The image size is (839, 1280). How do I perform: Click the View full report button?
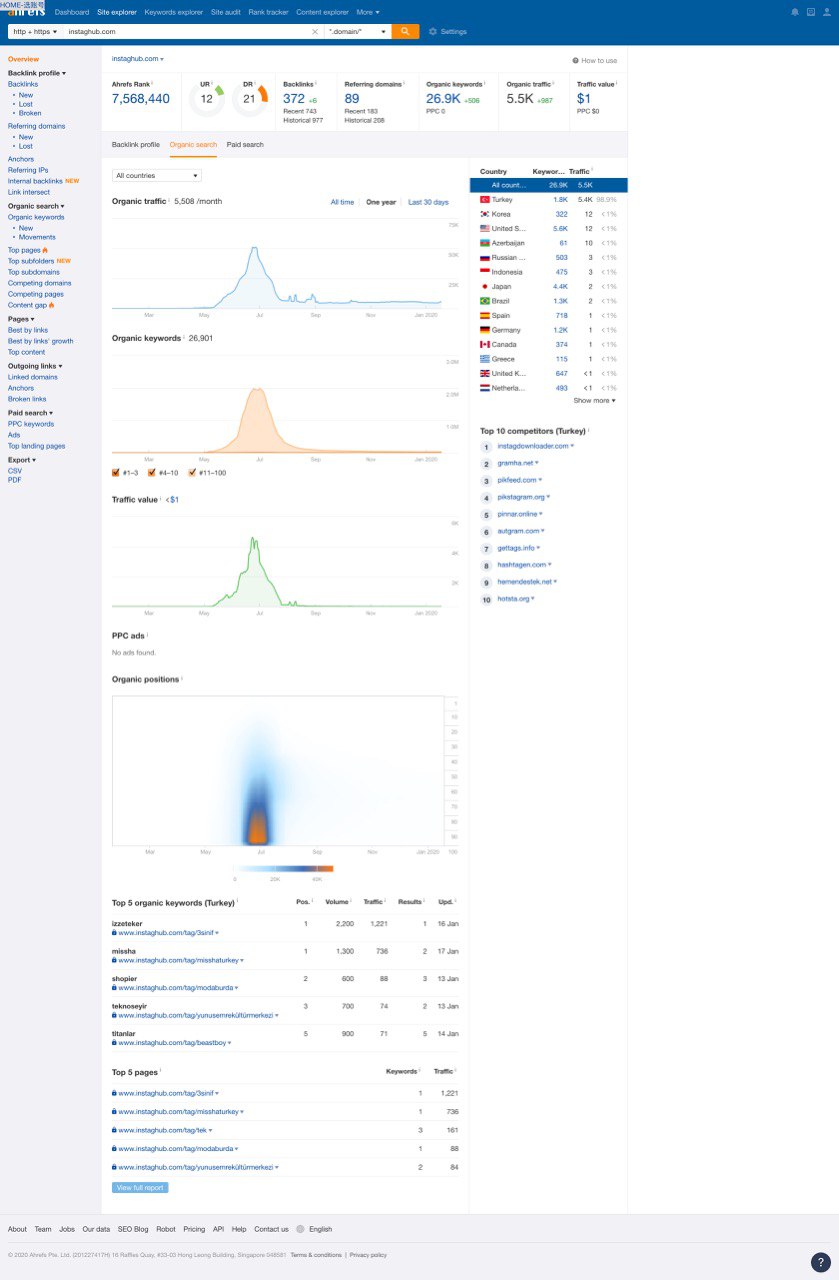coord(140,1188)
